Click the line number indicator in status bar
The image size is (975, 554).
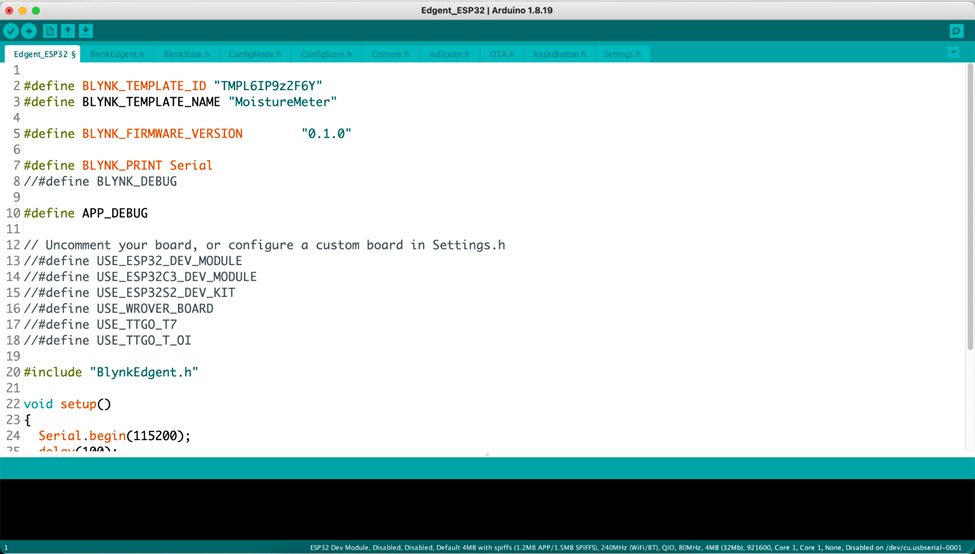[x=6, y=548]
